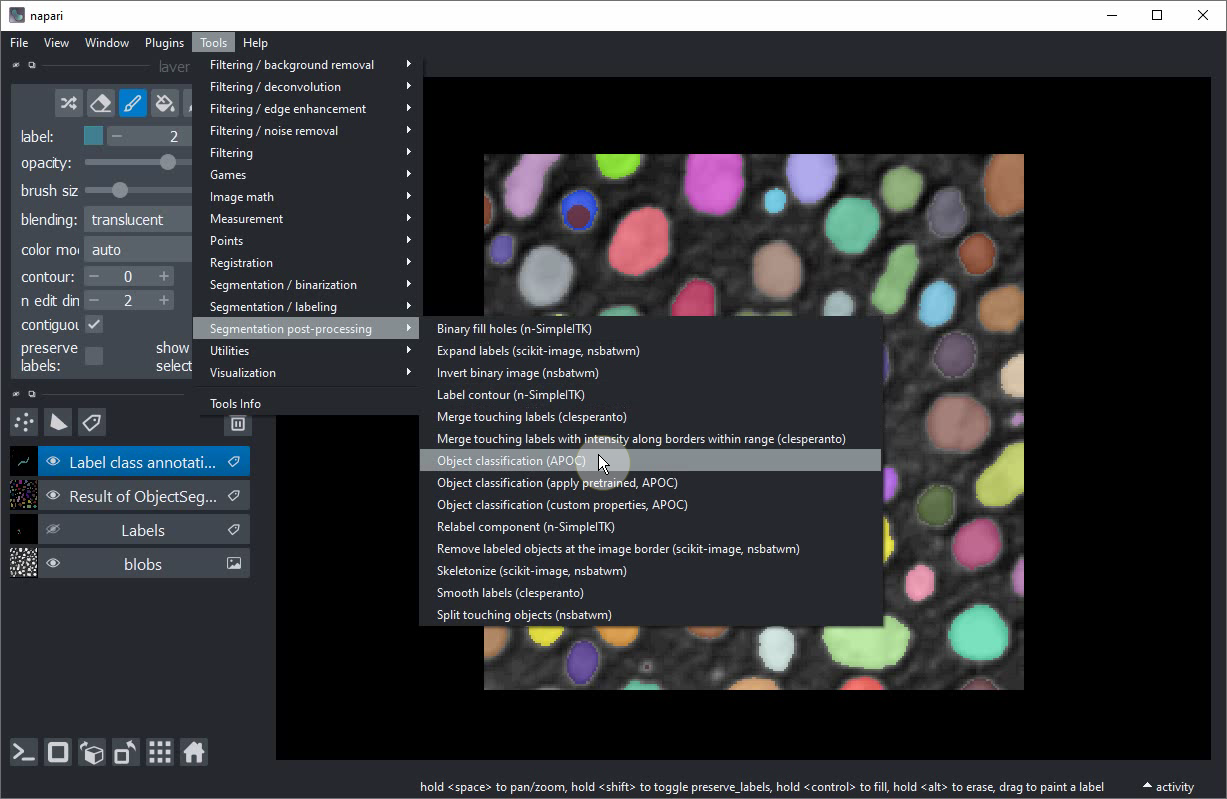Reset the view with the home button

pos(192,752)
